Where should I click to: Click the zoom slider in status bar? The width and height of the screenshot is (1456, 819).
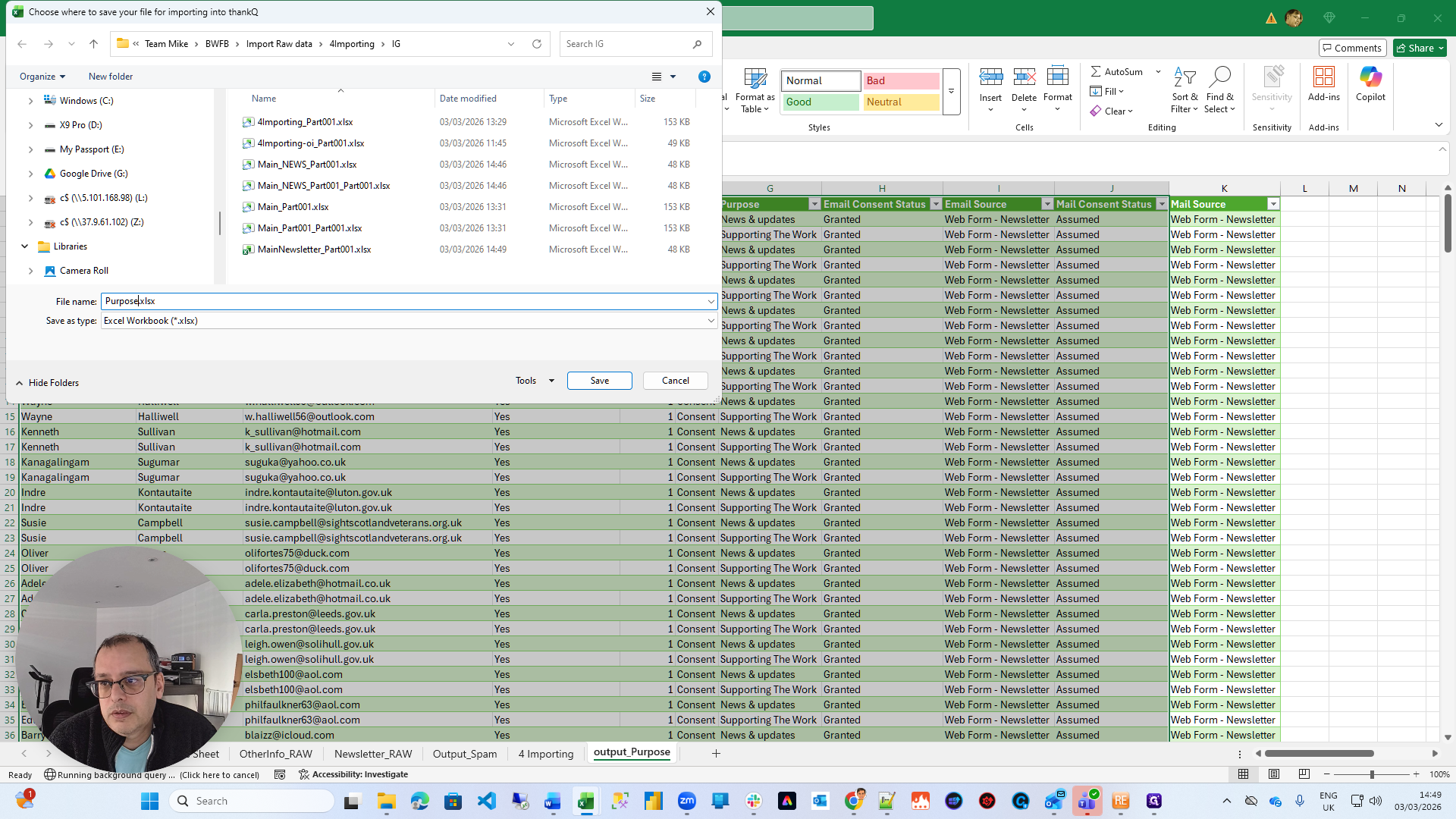pyautogui.click(x=1371, y=774)
